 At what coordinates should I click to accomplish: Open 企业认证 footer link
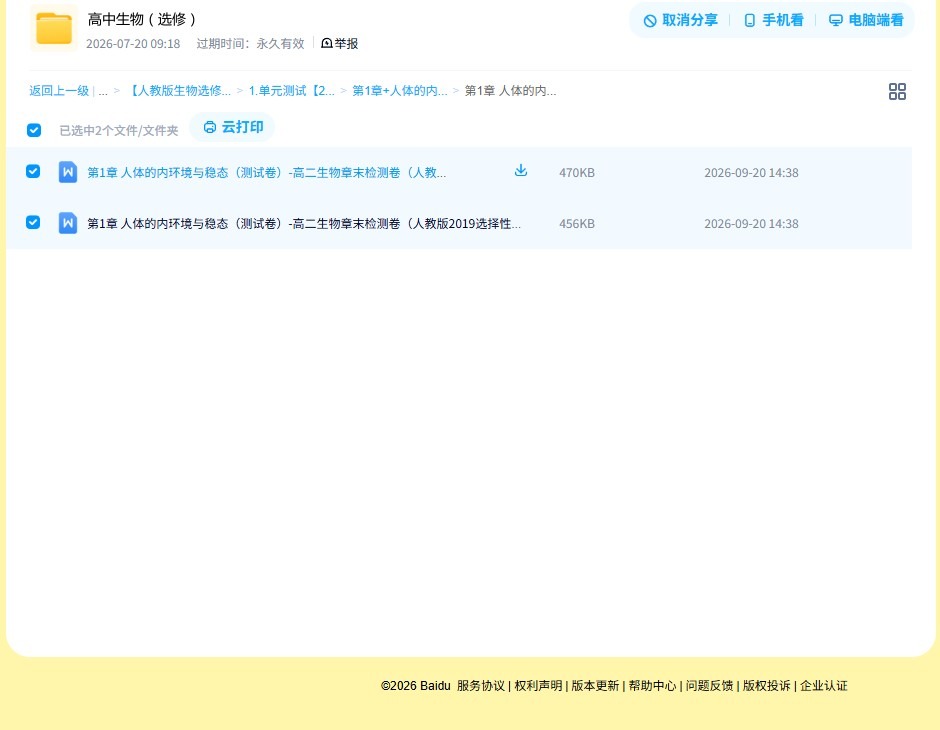(x=824, y=686)
